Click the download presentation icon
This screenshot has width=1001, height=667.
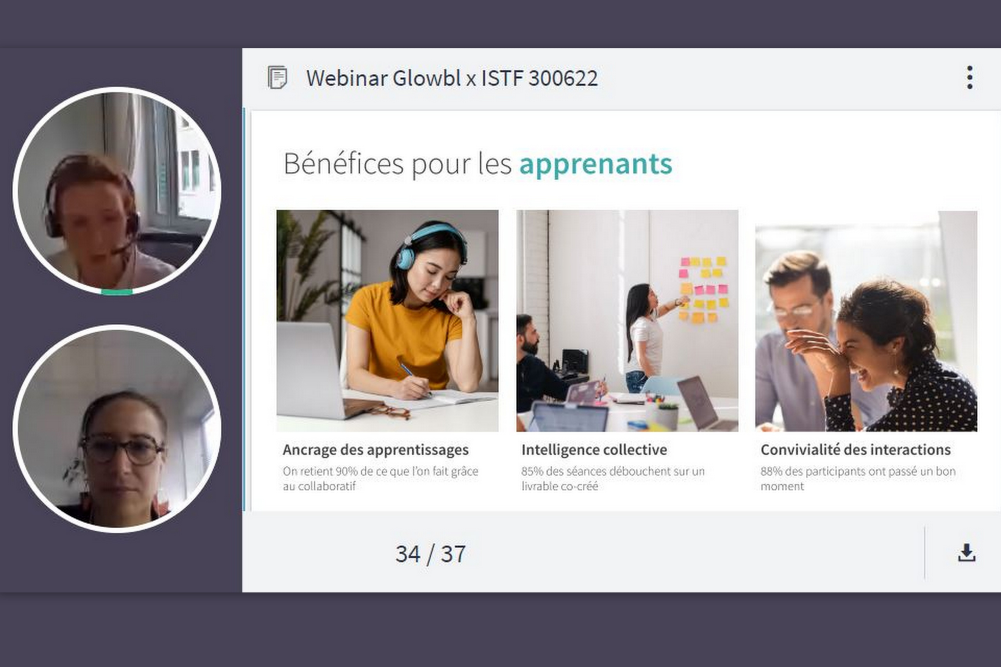coord(967,553)
